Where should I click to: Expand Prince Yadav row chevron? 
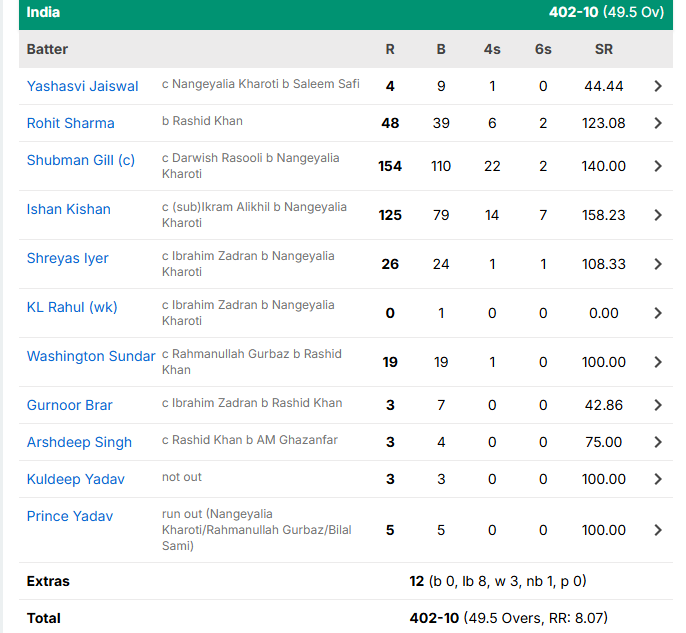point(658,530)
